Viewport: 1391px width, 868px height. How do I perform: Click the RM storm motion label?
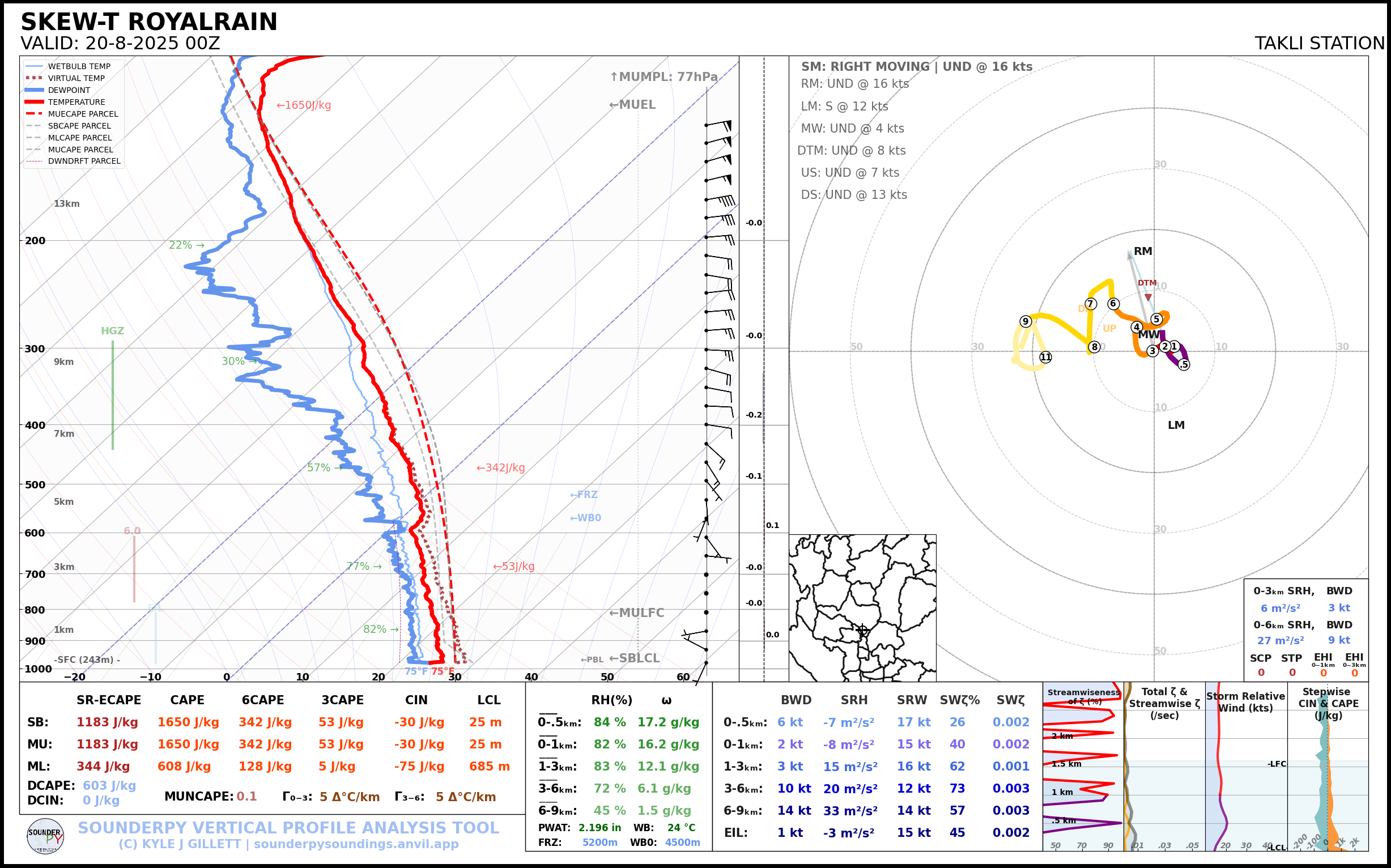tap(1142, 251)
